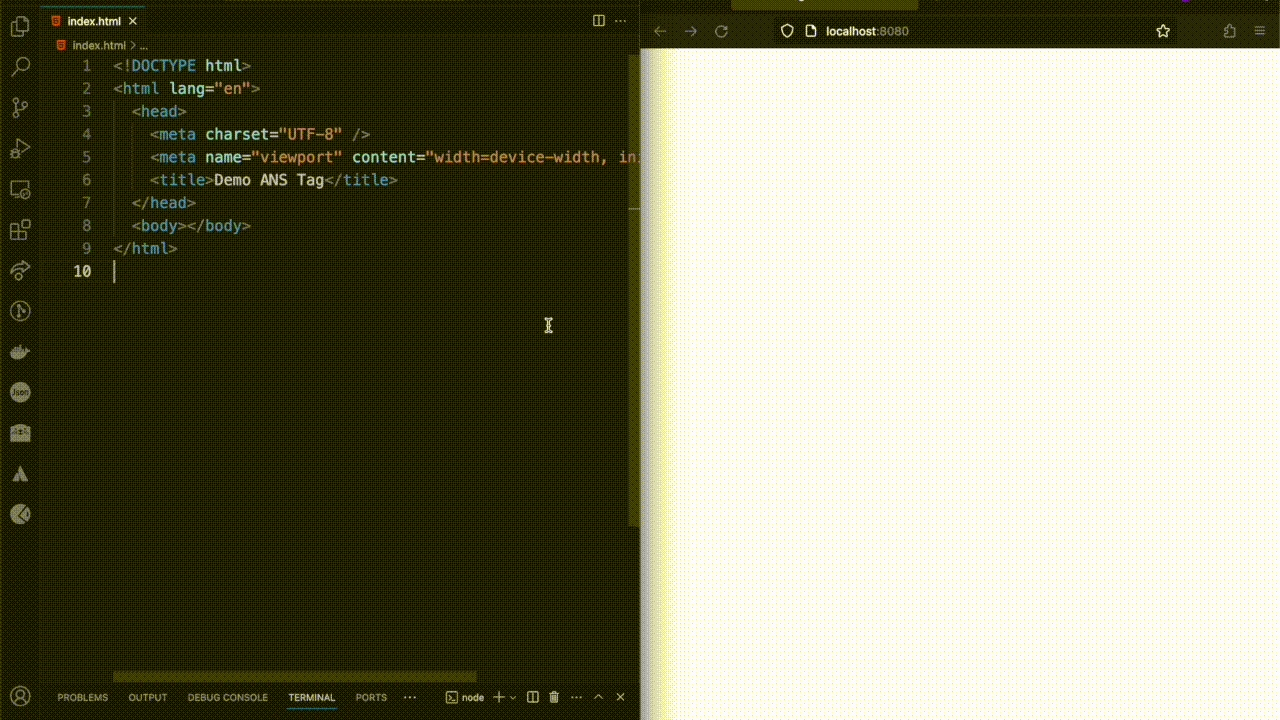Click the toolbox icon in activity bar

pyautogui.click(x=20, y=433)
